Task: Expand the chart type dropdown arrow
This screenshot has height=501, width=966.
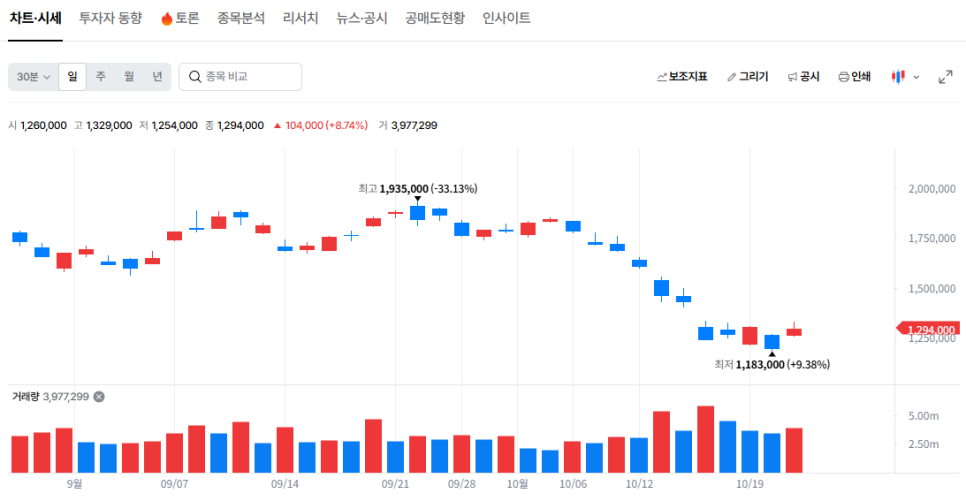Action: (x=916, y=78)
